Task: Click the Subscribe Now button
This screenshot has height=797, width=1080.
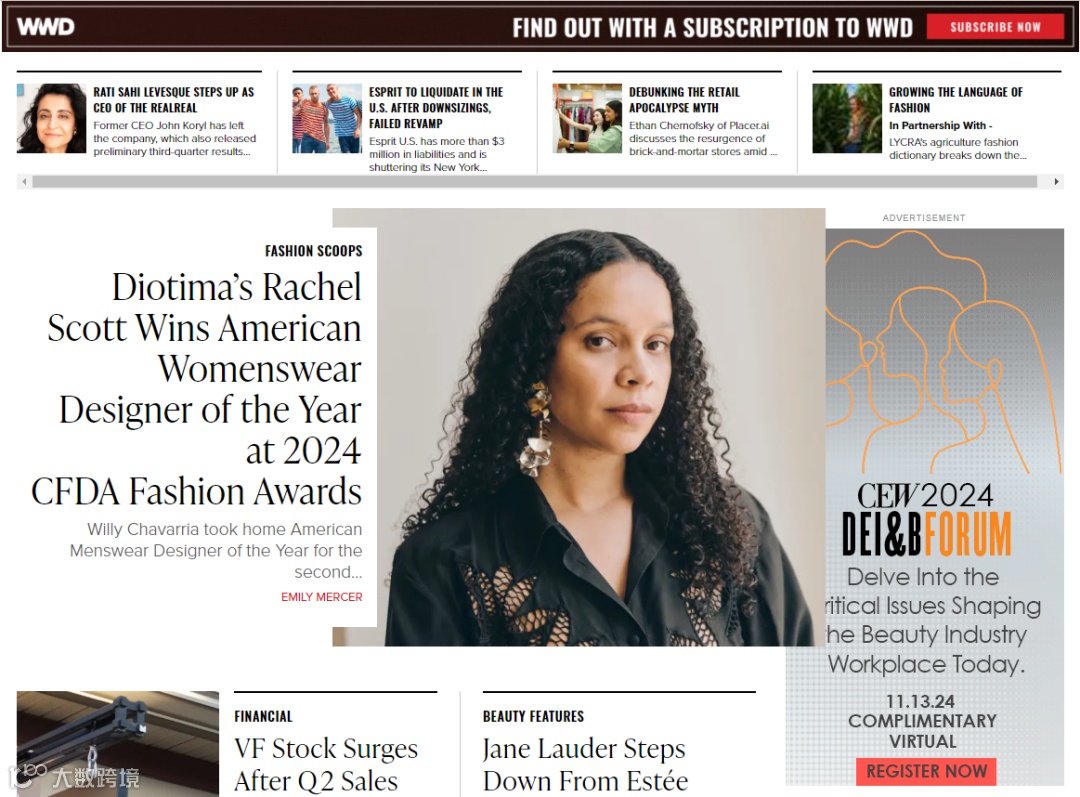Action: [x=995, y=27]
